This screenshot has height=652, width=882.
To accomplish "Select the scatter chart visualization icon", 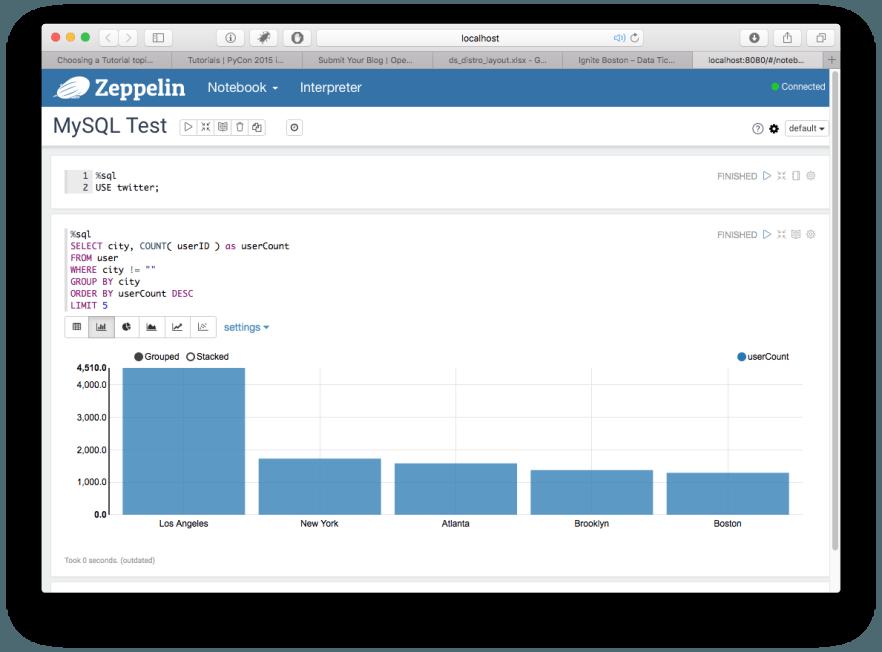I will [x=203, y=327].
